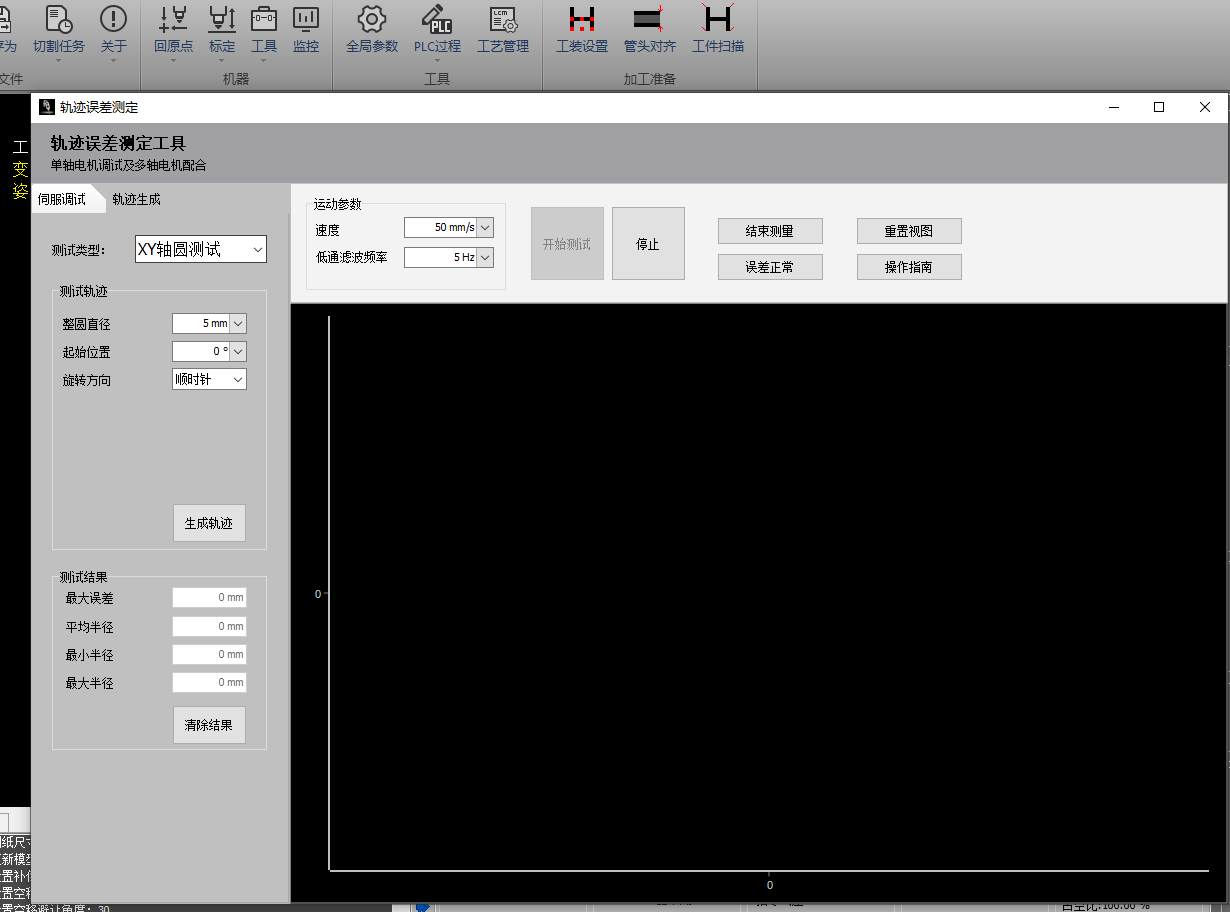This screenshot has width=1230, height=912.
Task: Click the 测试轨迹 group label
Action: [x=83, y=292]
